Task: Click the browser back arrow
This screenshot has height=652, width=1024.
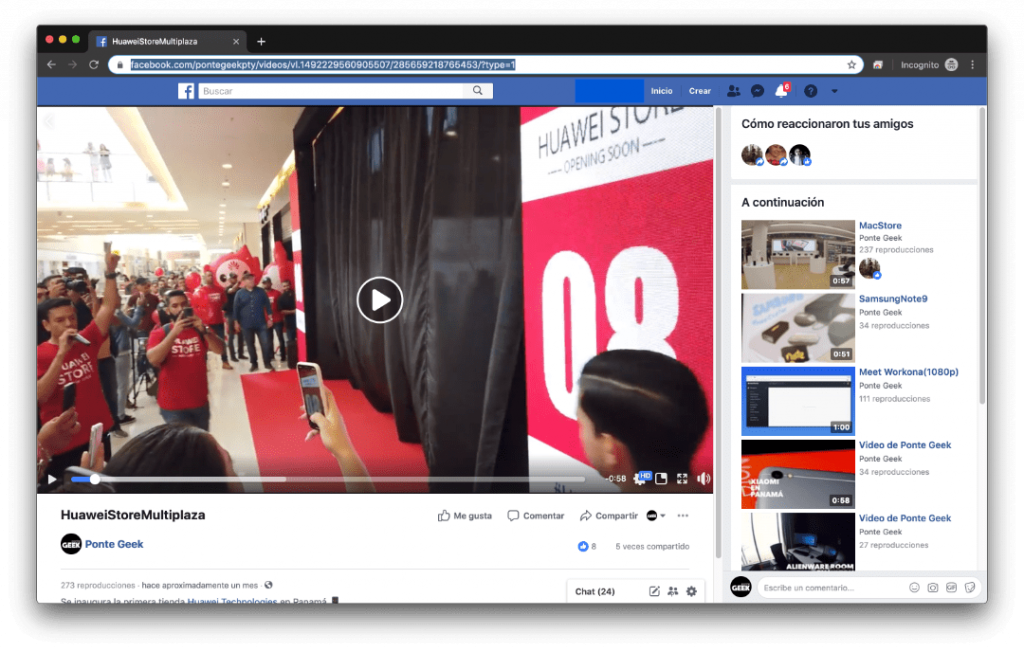Action: click(x=52, y=65)
